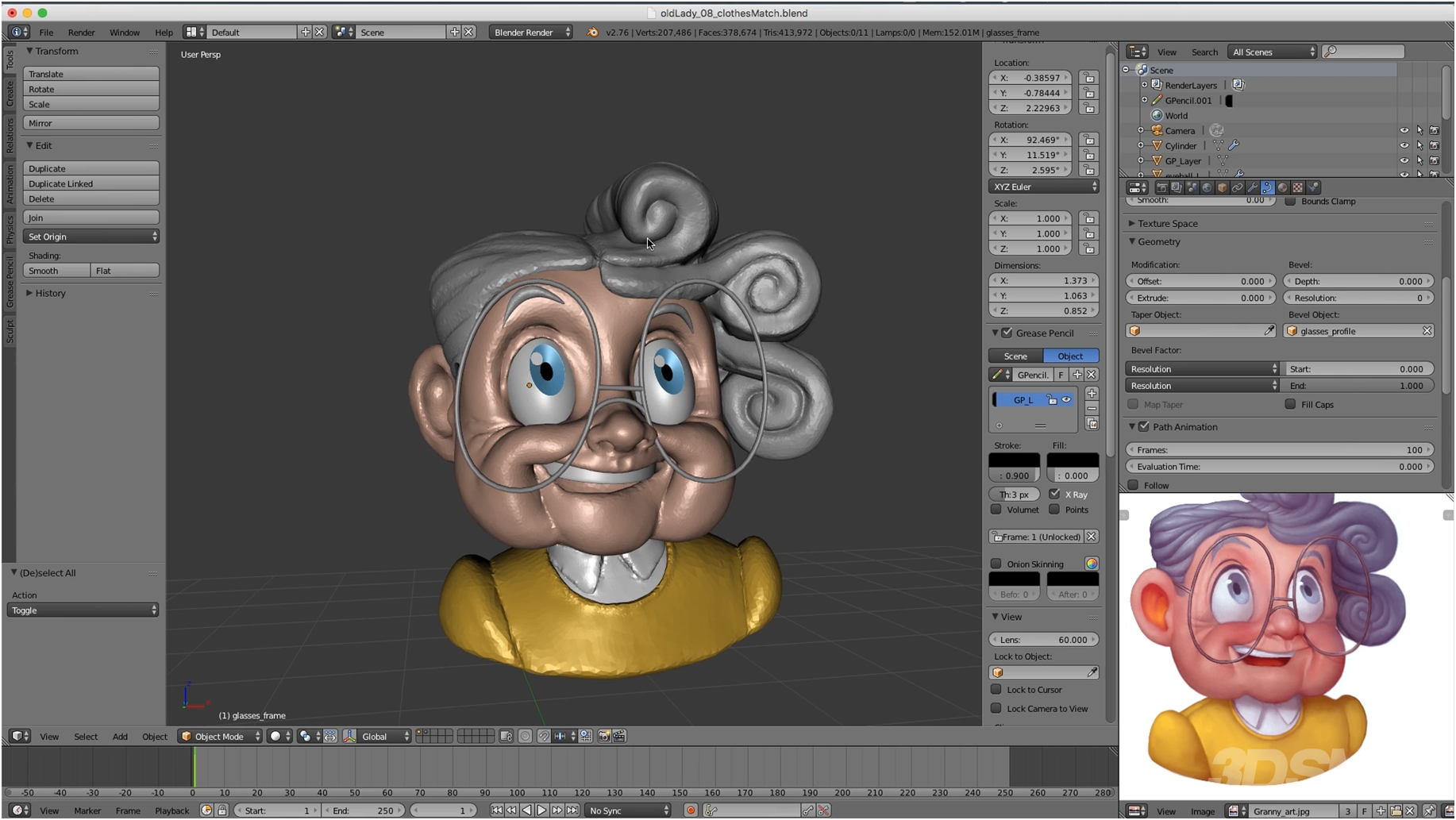Click the Mirror button
This screenshot has height=820, width=1456.
(91, 123)
